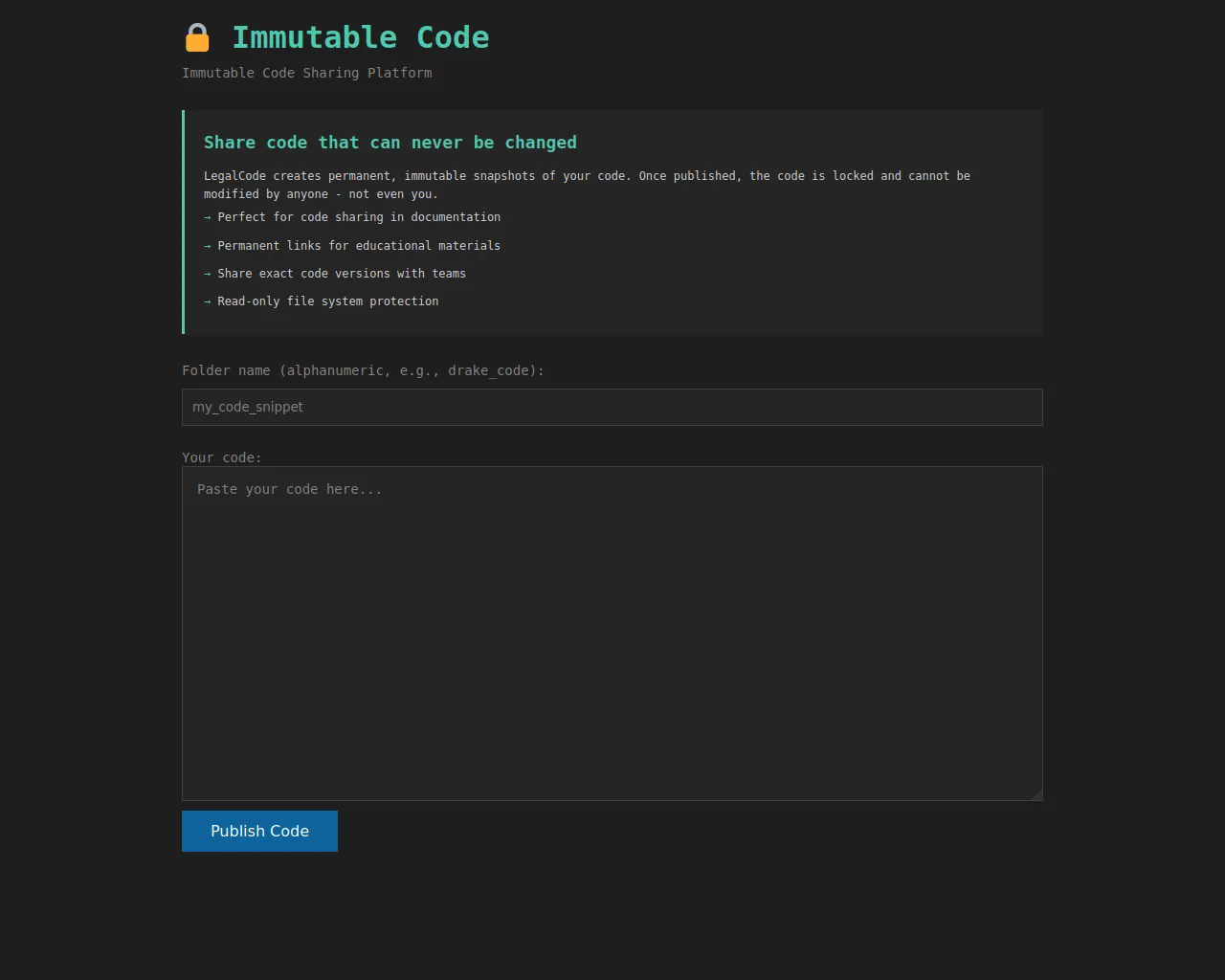Click the arrow before "Share exact code versions"

tap(207, 274)
